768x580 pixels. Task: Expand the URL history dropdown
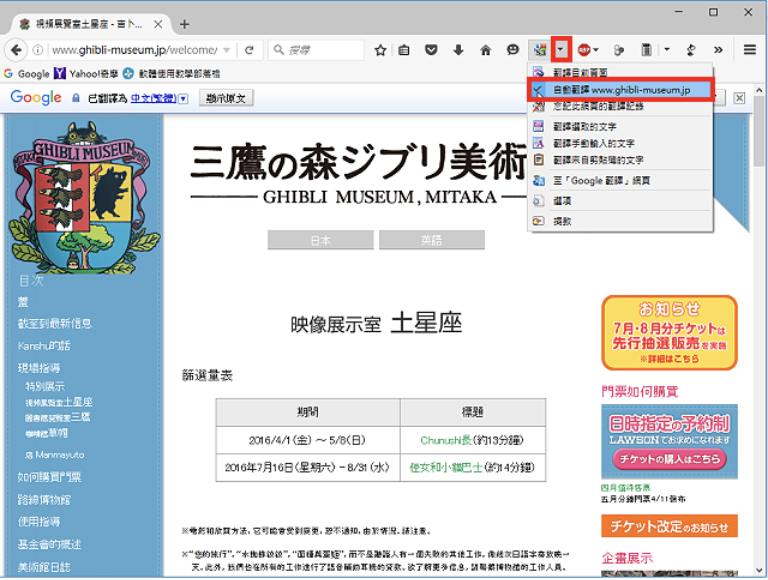click(x=227, y=50)
